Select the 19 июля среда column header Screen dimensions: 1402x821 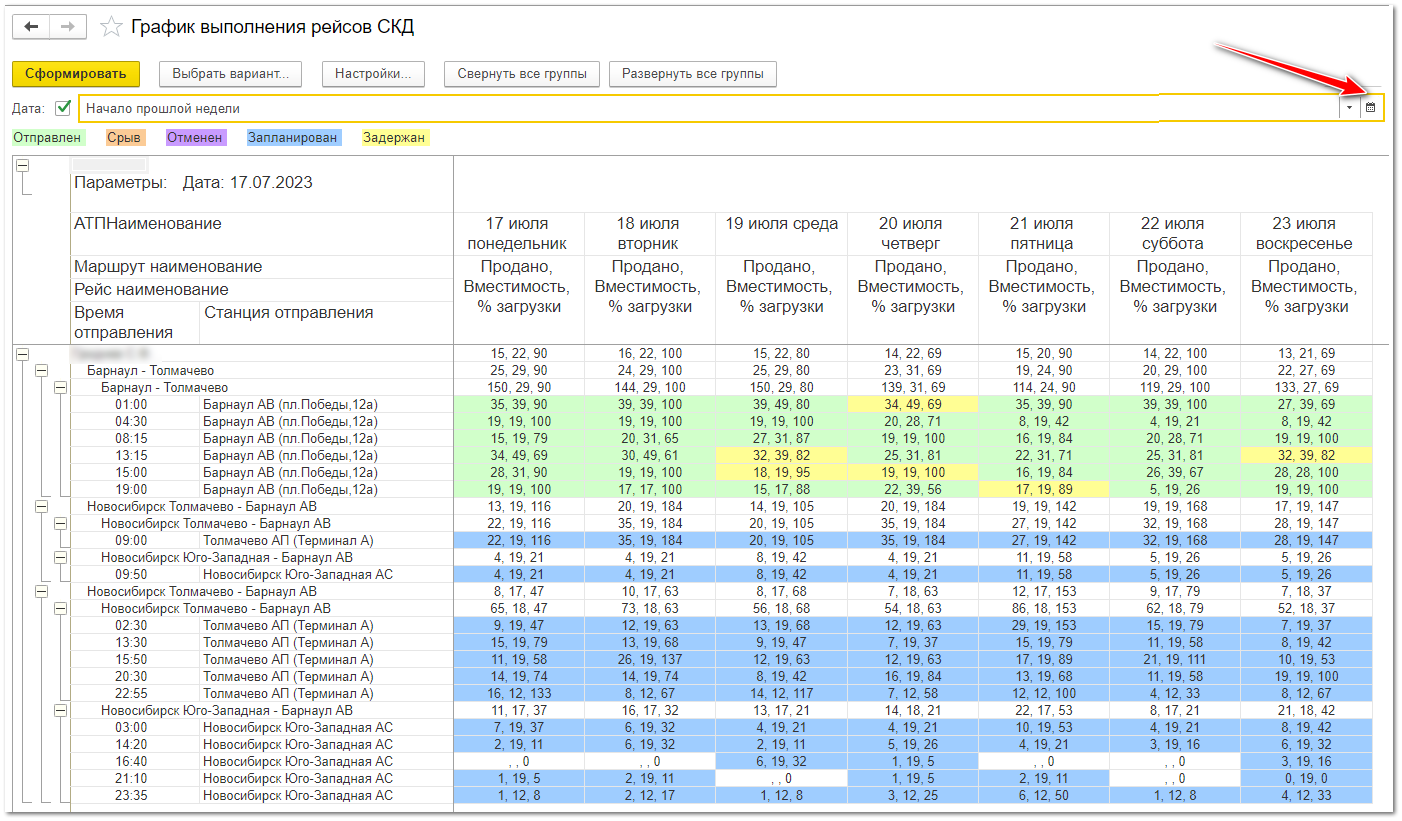pyautogui.click(x=781, y=224)
